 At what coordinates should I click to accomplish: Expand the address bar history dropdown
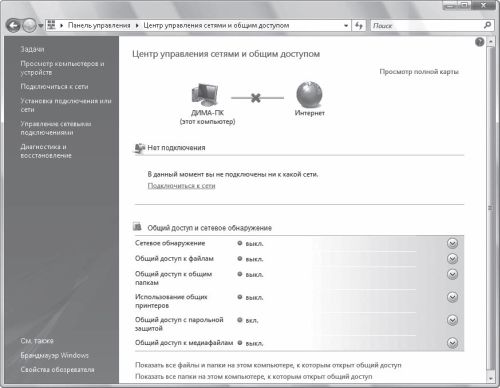point(346,25)
